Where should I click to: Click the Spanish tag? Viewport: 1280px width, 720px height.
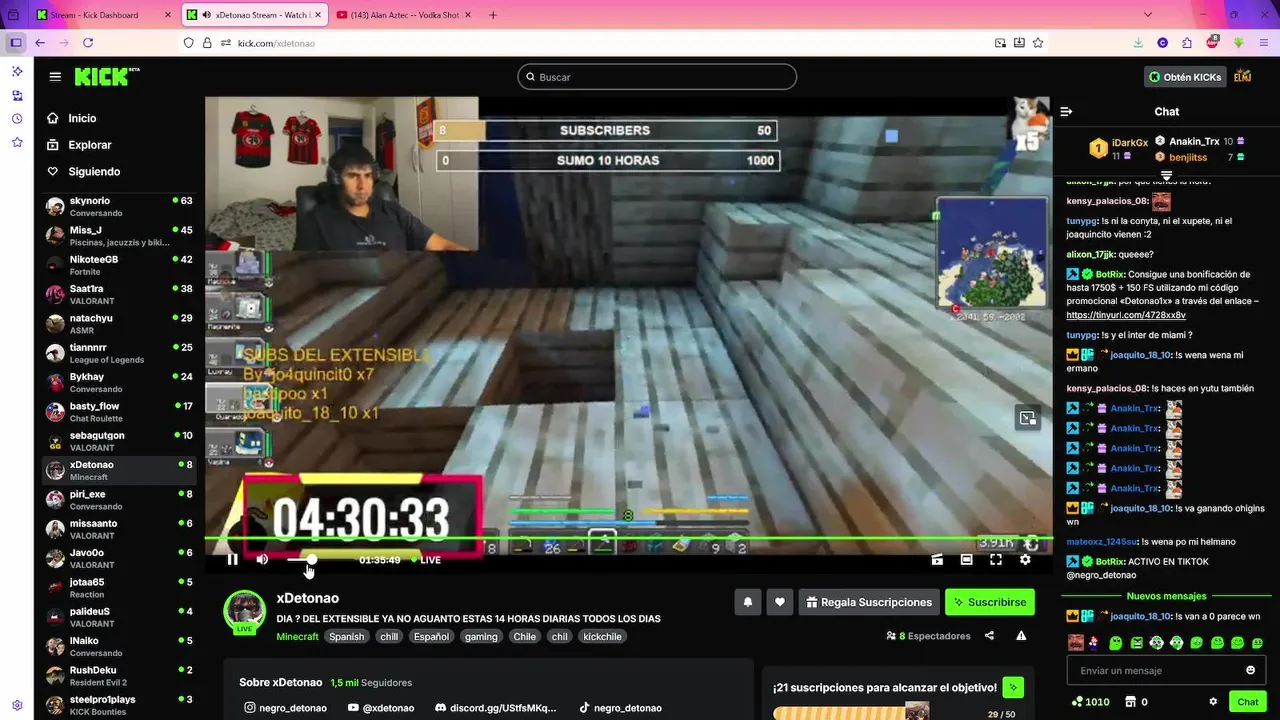(x=346, y=636)
